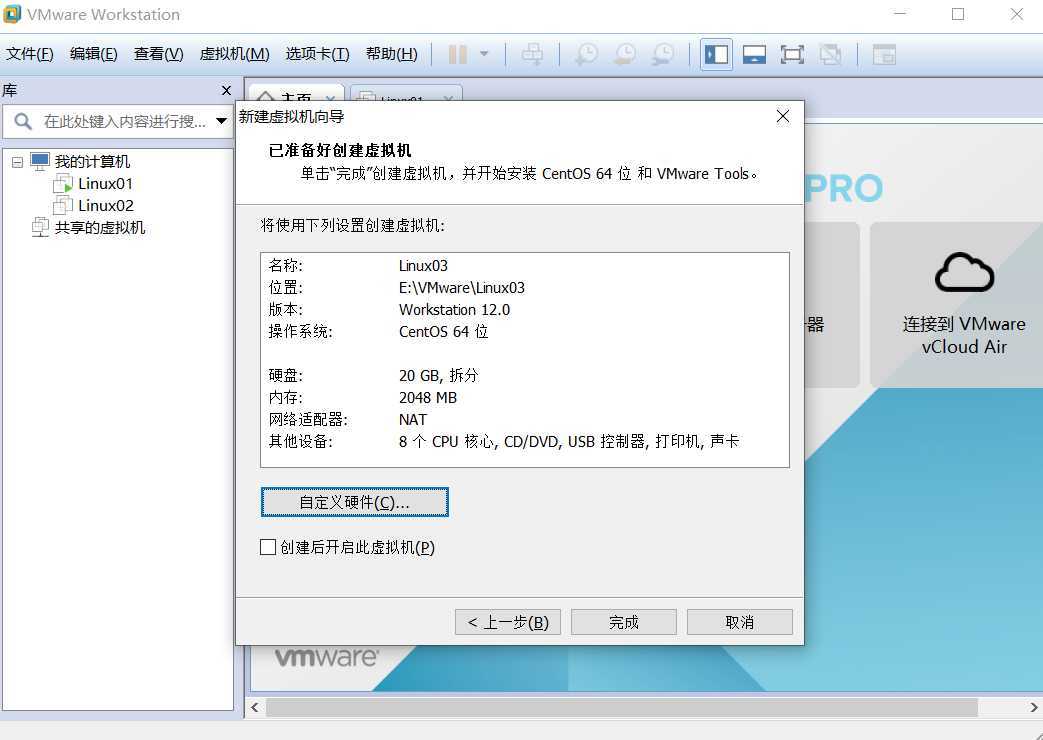Click the pause virtual machine toolbar icon
This screenshot has height=740, width=1043.
[x=458, y=55]
